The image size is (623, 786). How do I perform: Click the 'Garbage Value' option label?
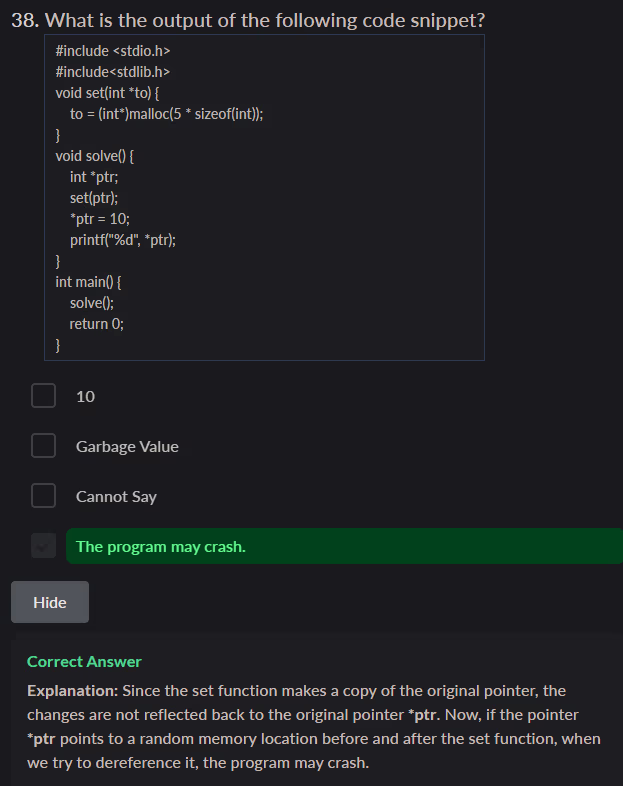[127, 447]
